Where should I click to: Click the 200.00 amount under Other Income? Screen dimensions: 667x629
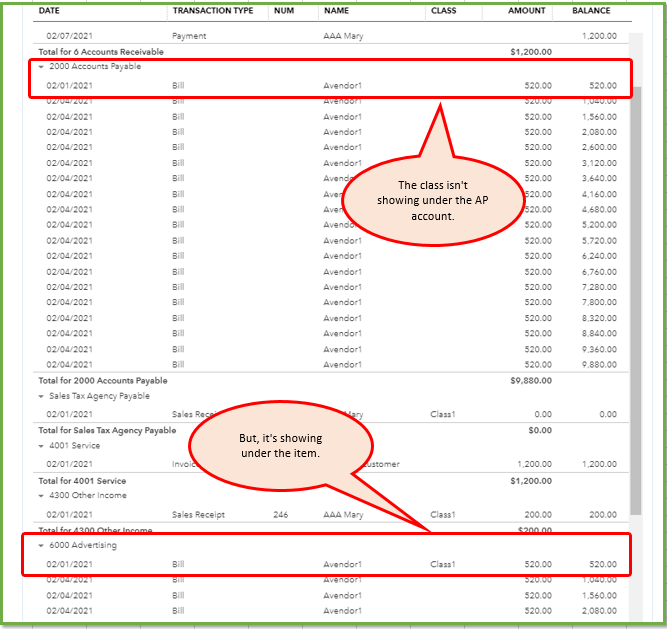pos(538,515)
